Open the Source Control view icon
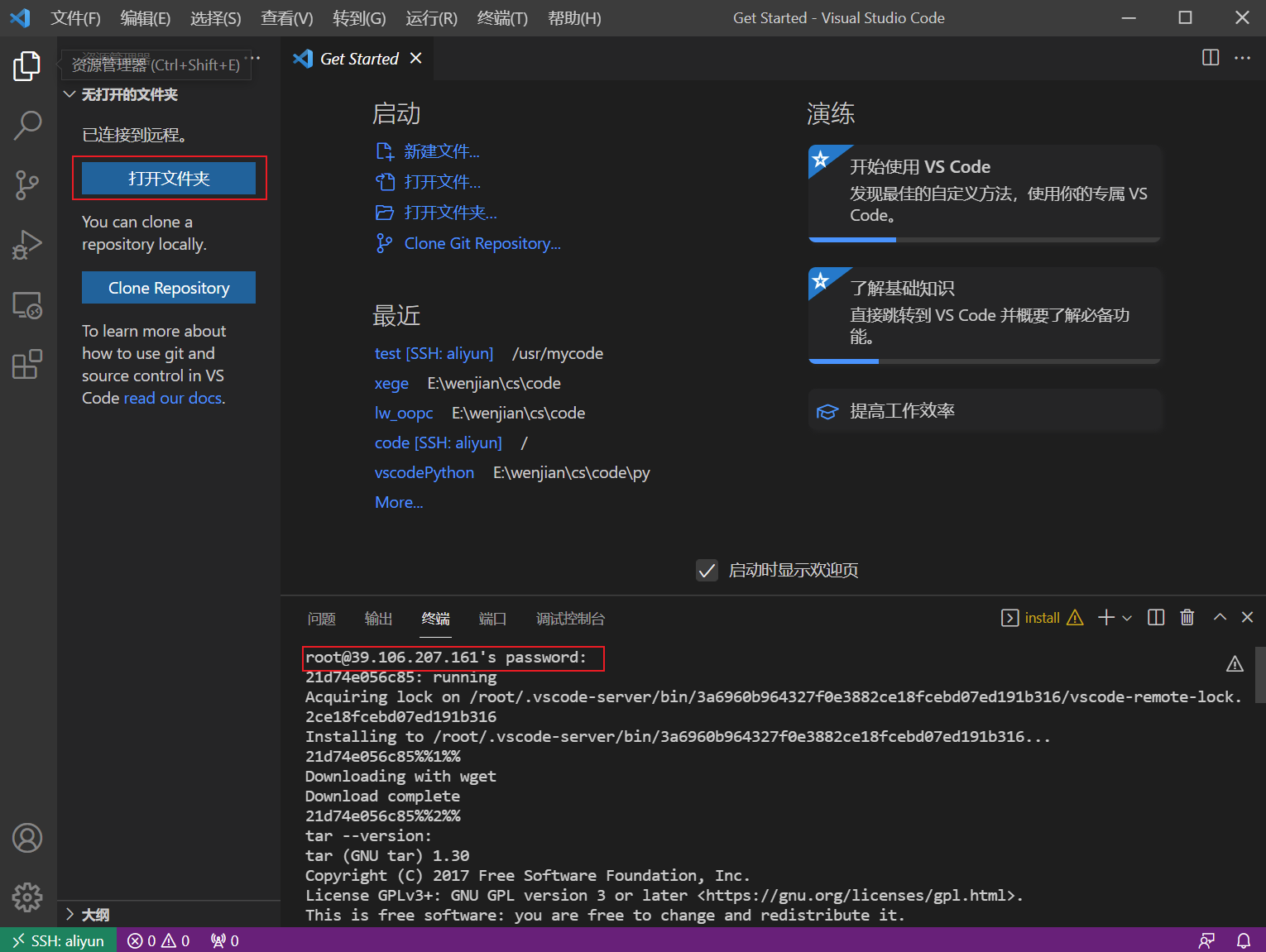This screenshot has height=952, width=1266. tap(27, 185)
